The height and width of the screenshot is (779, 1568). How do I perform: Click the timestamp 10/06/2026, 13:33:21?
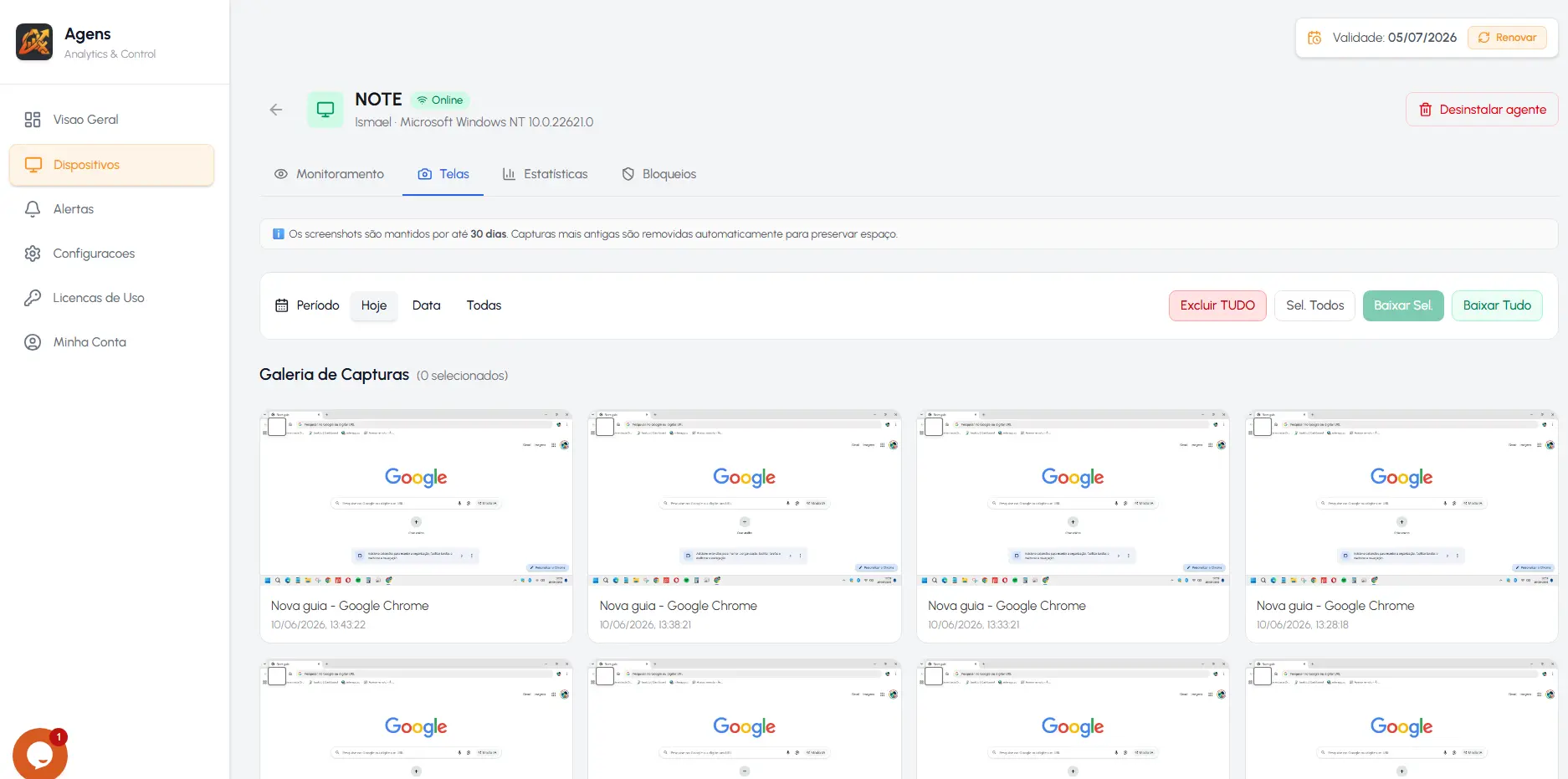click(x=974, y=625)
